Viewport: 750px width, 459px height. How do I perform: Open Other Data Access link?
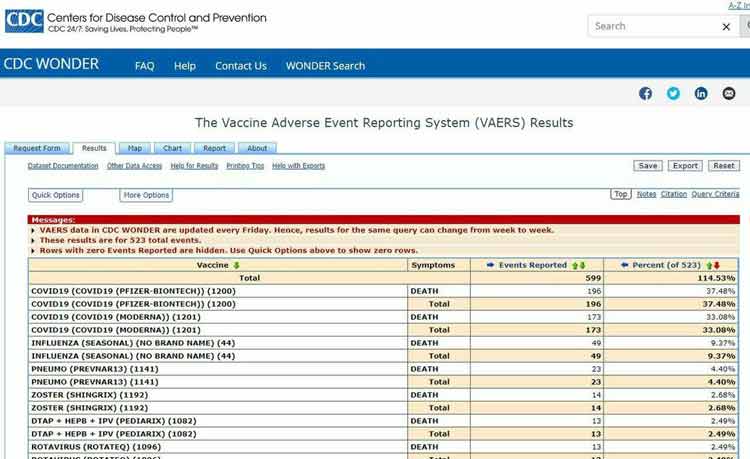pos(134,166)
